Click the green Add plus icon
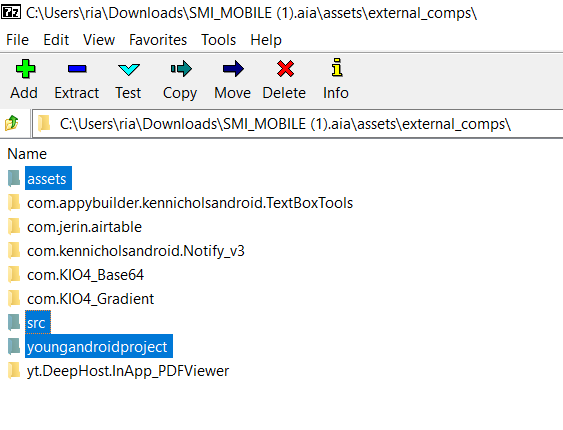The image size is (563, 430). point(25,69)
